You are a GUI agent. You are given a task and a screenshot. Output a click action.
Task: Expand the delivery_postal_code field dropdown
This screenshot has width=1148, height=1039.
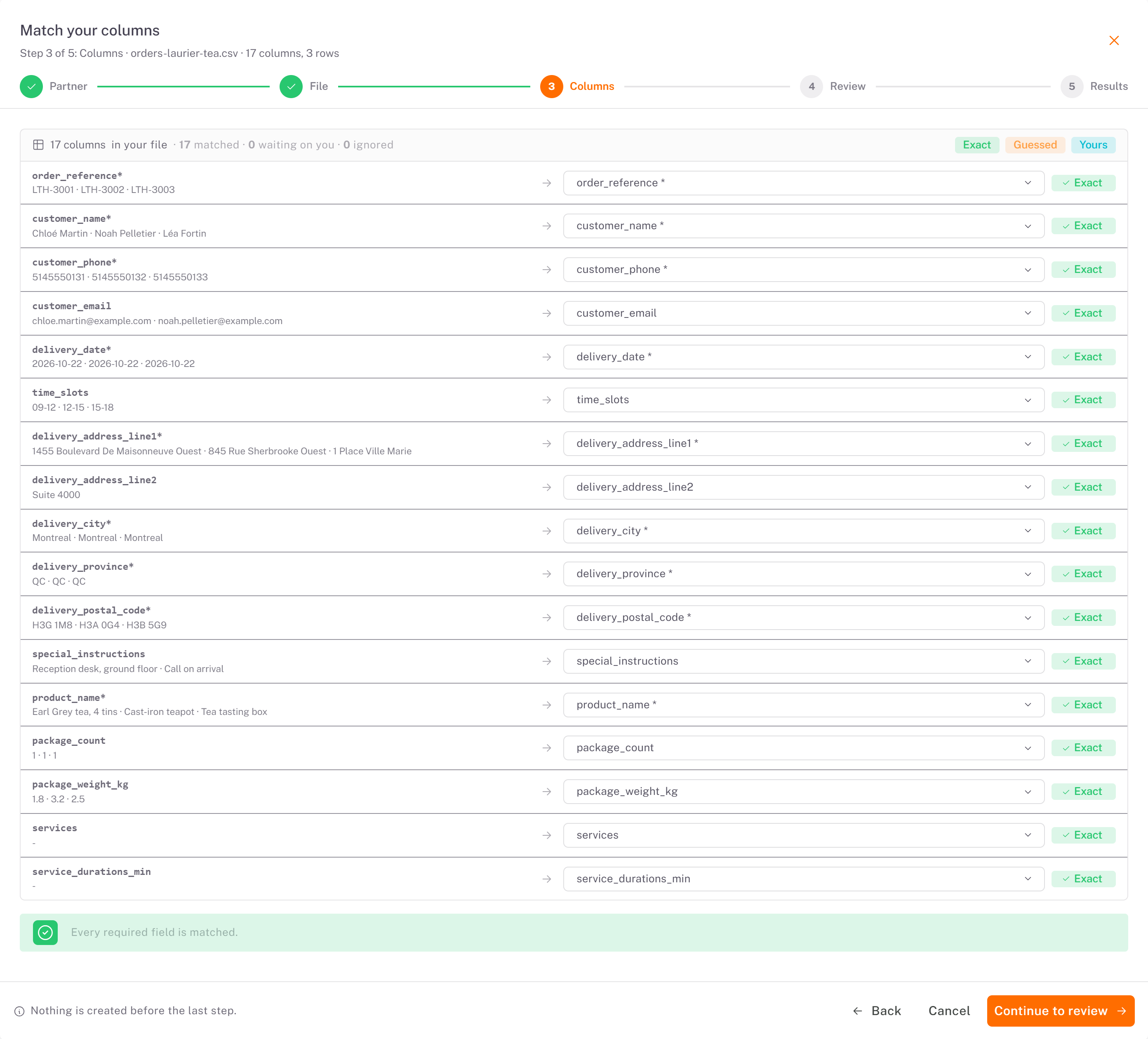point(804,618)
